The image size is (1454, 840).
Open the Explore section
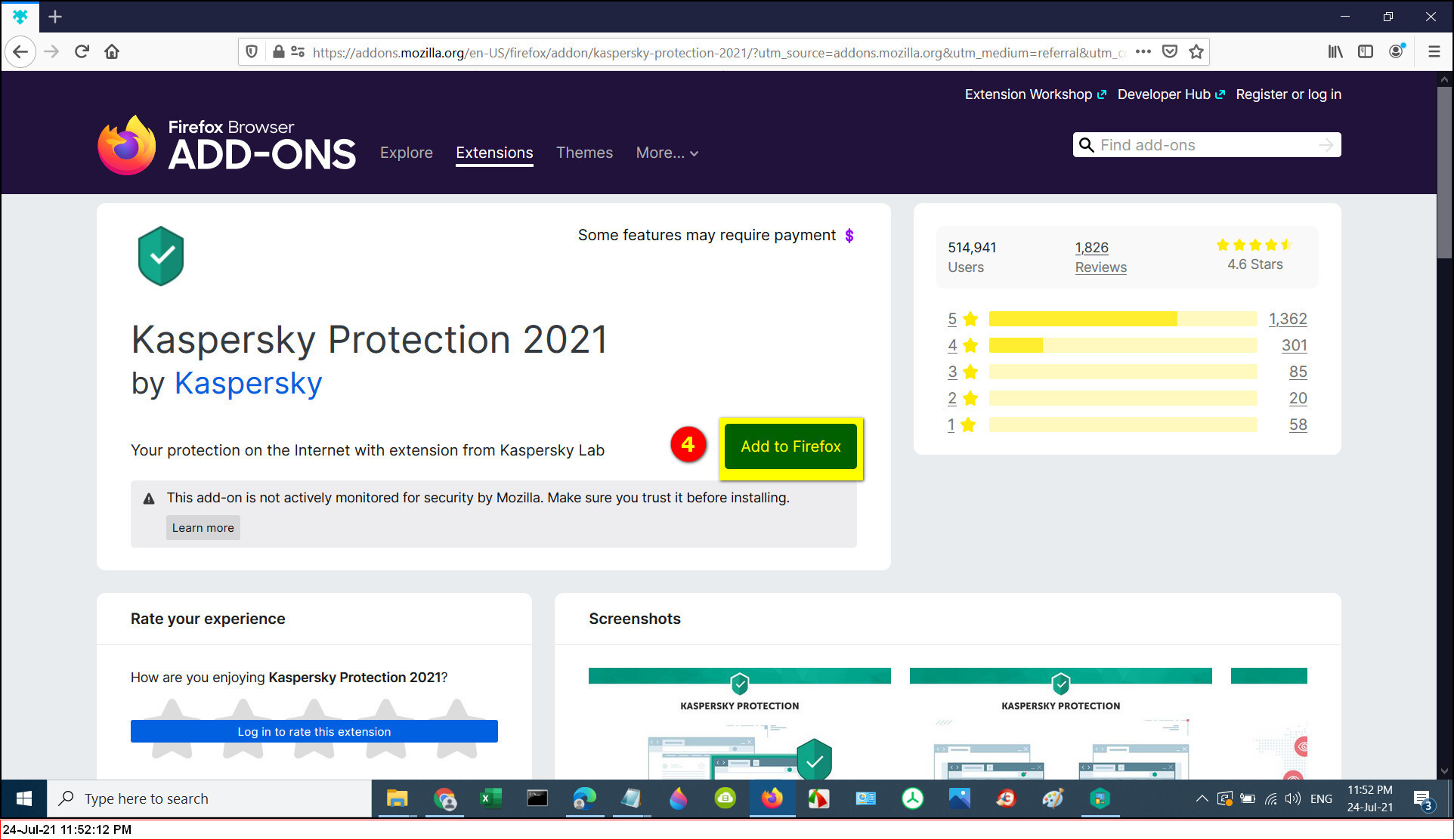coord(407,153)
